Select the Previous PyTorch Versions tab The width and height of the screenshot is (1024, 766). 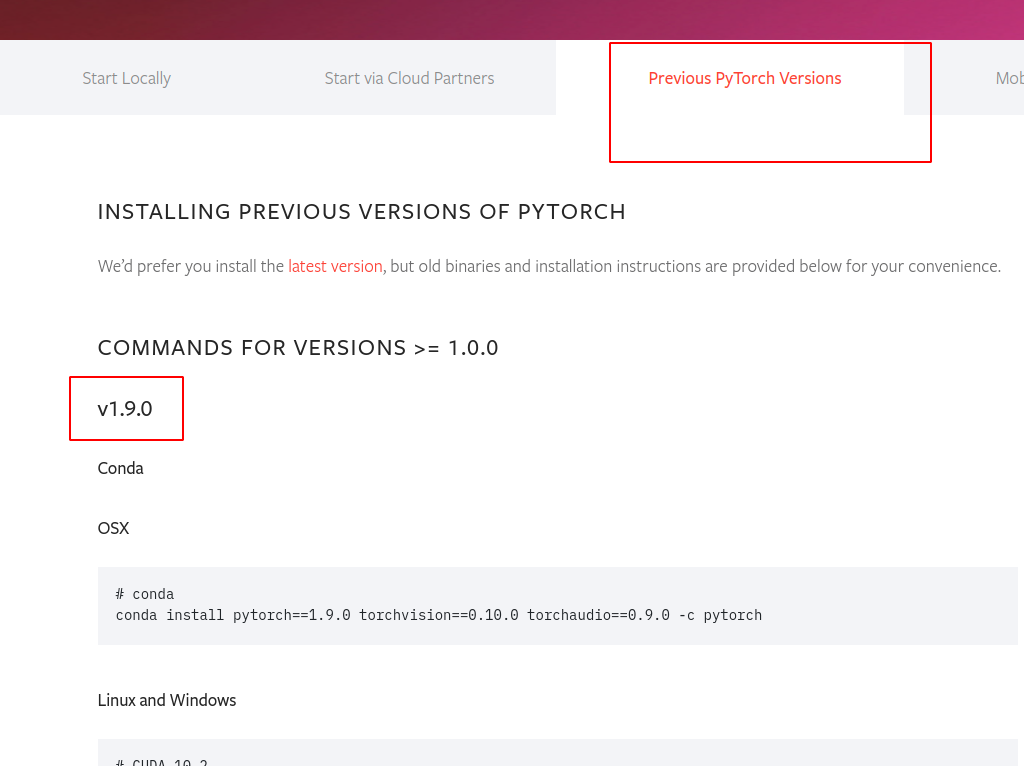[744, 77]
